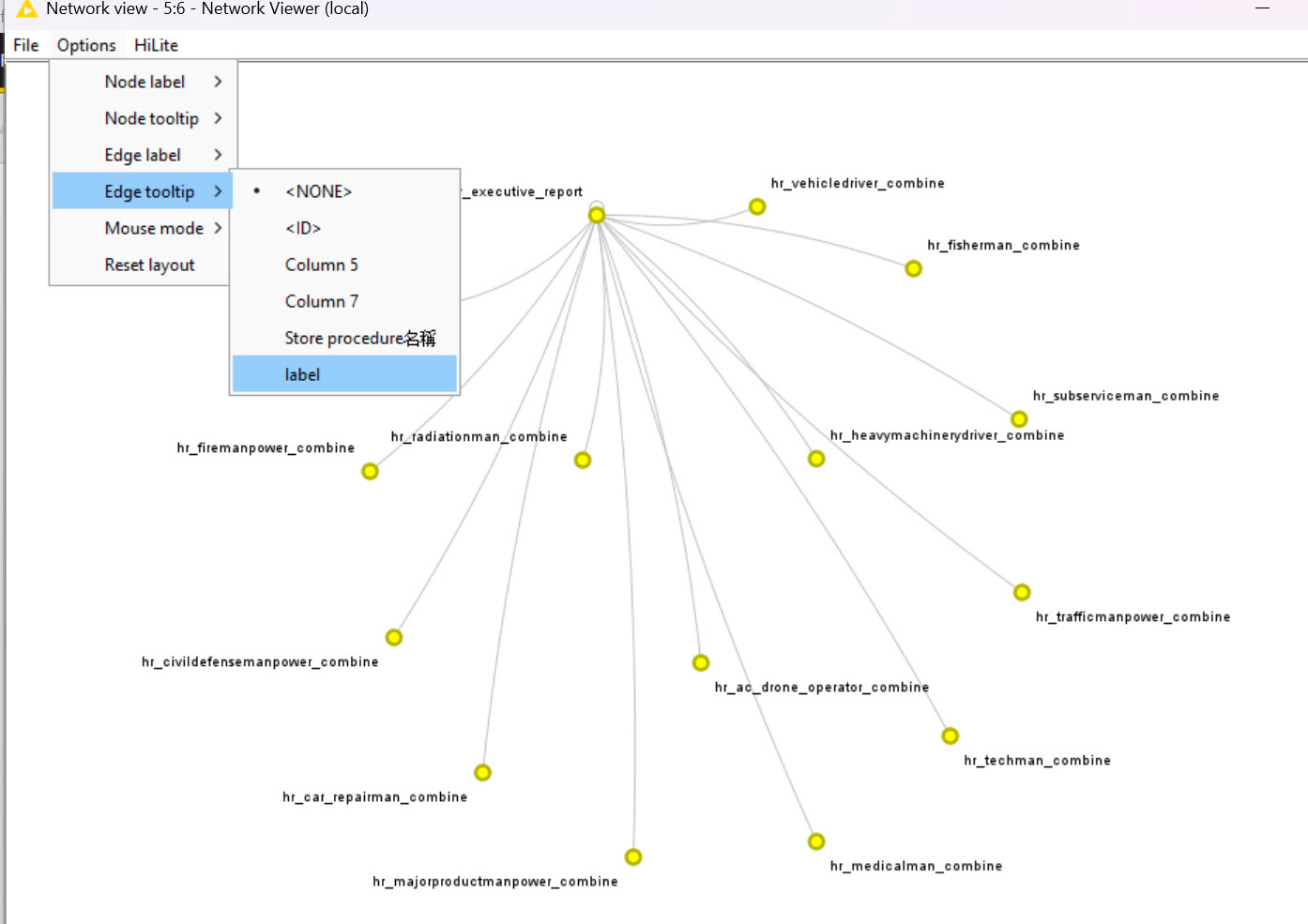
Task: Click the hr_car_repairman_combine label text
Action: 374,796
